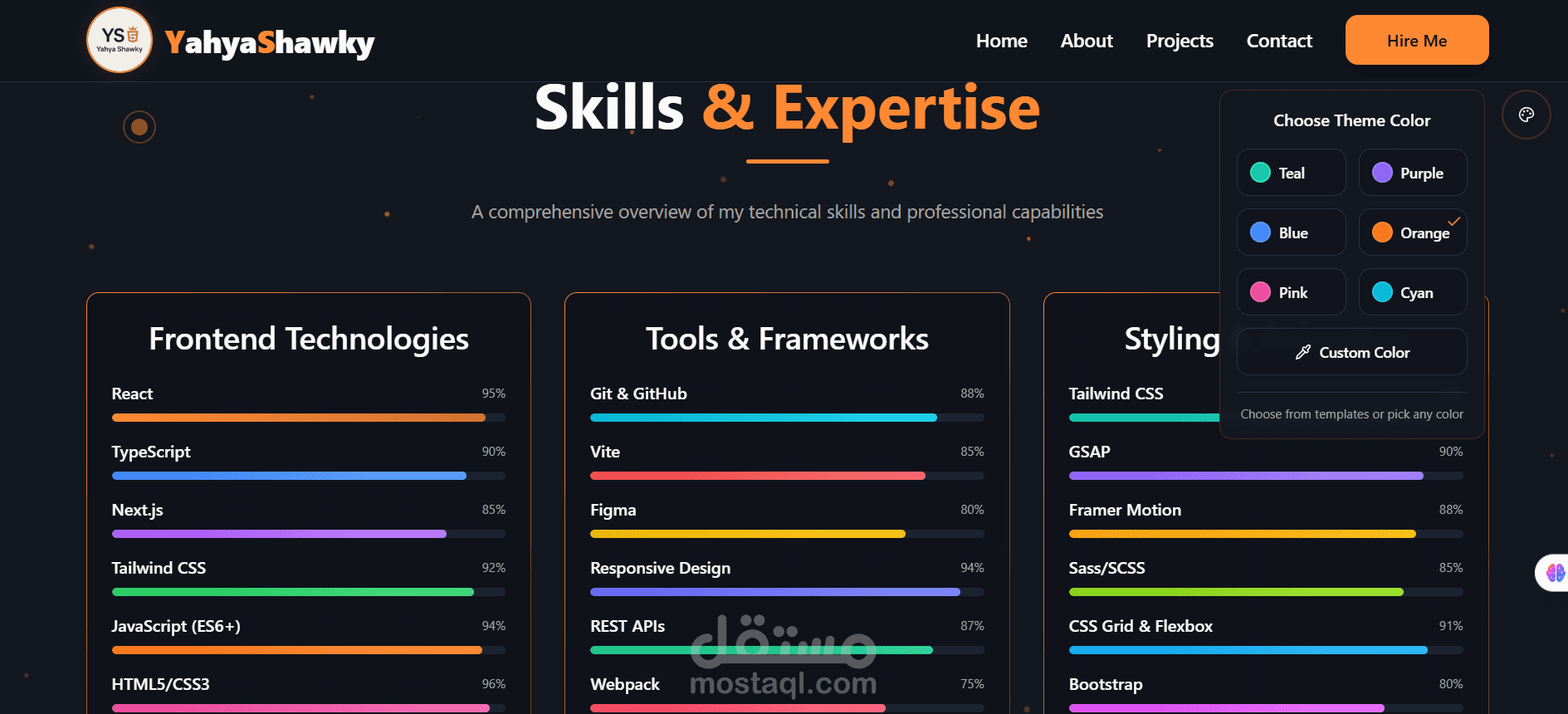
Task: Open the Projects nav item
Action: click(1180, 41)
